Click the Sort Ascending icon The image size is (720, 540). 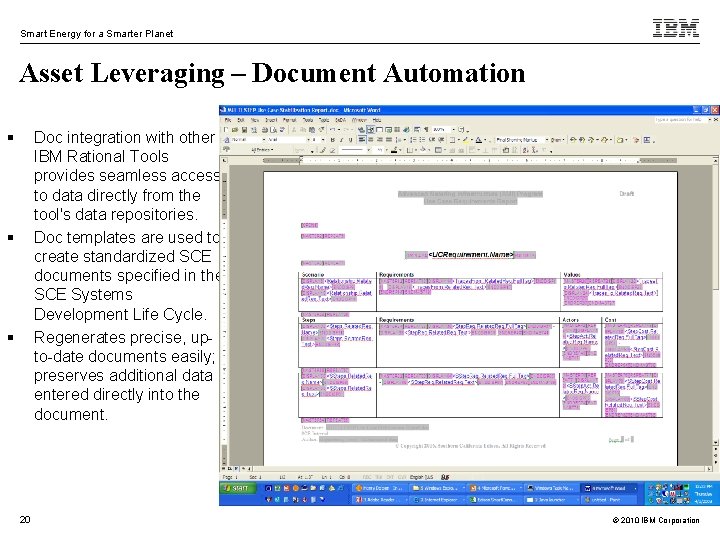(525, 150)
